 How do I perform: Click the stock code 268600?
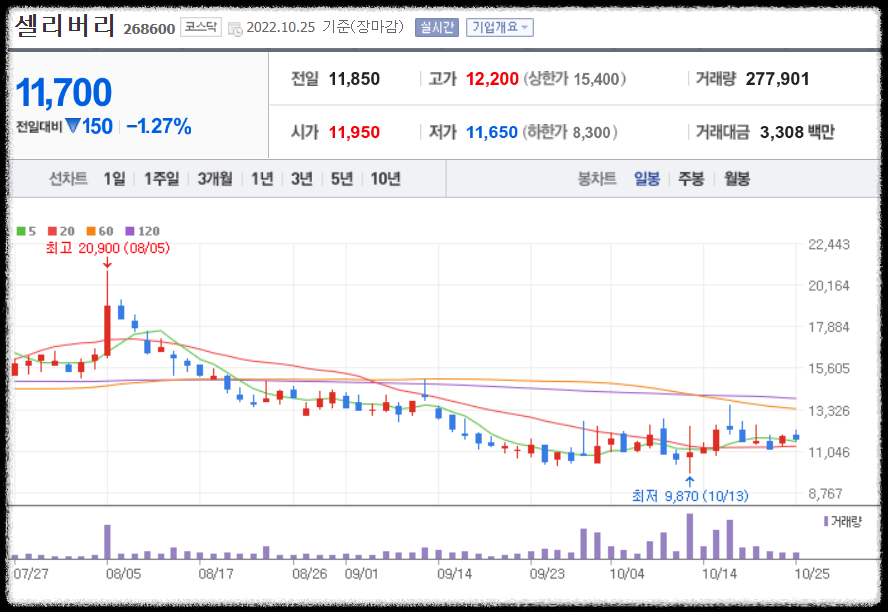tap(149, 29)
